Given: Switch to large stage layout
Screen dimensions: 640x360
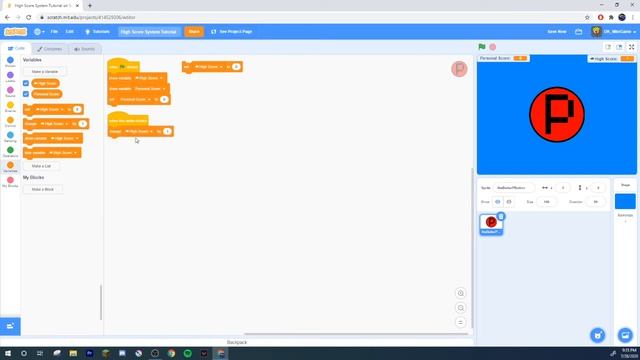Looking at the screenshot, I should [619, 47].
